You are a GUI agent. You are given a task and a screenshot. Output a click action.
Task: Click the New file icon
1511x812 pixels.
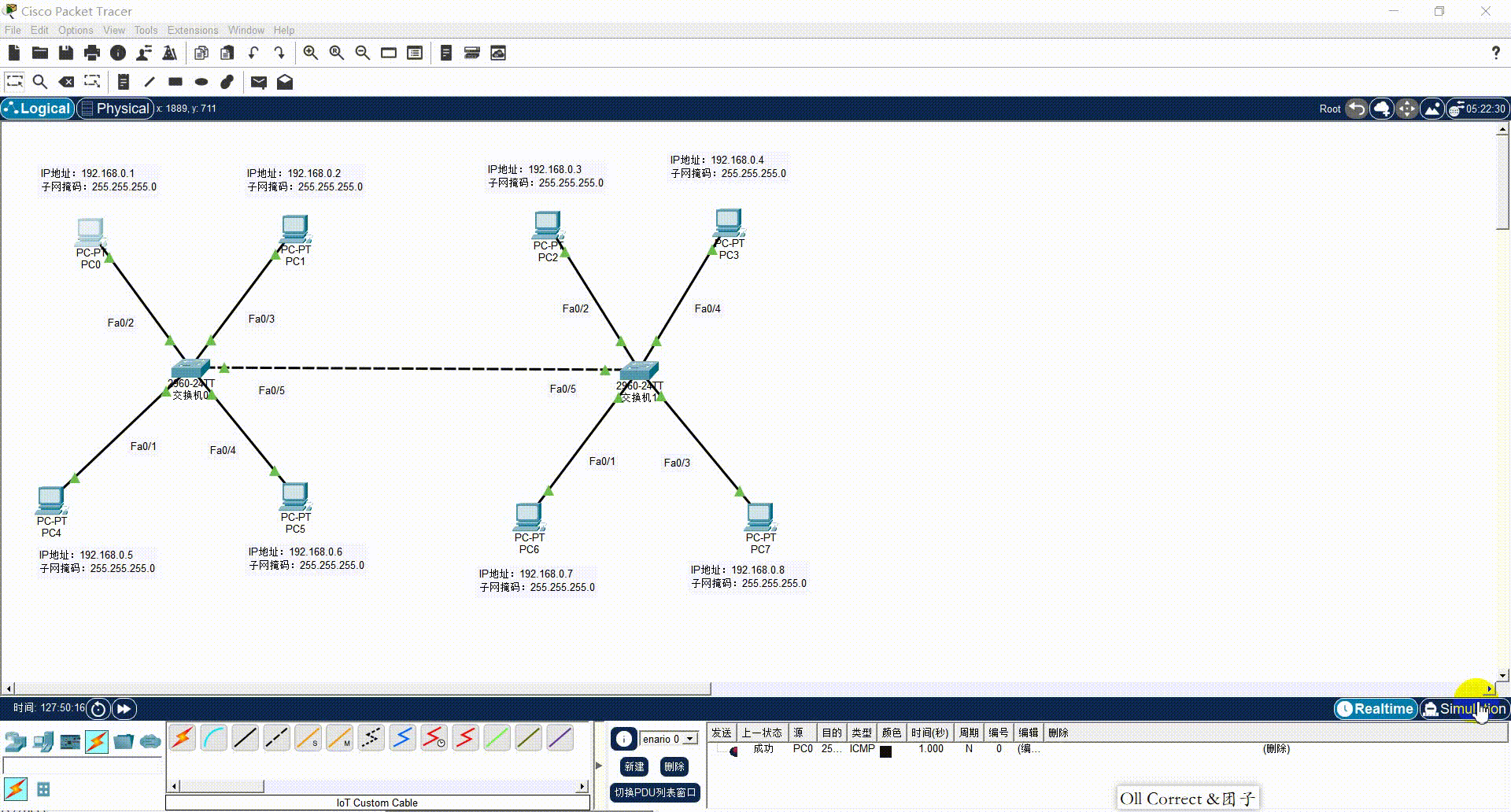point(14,53)
